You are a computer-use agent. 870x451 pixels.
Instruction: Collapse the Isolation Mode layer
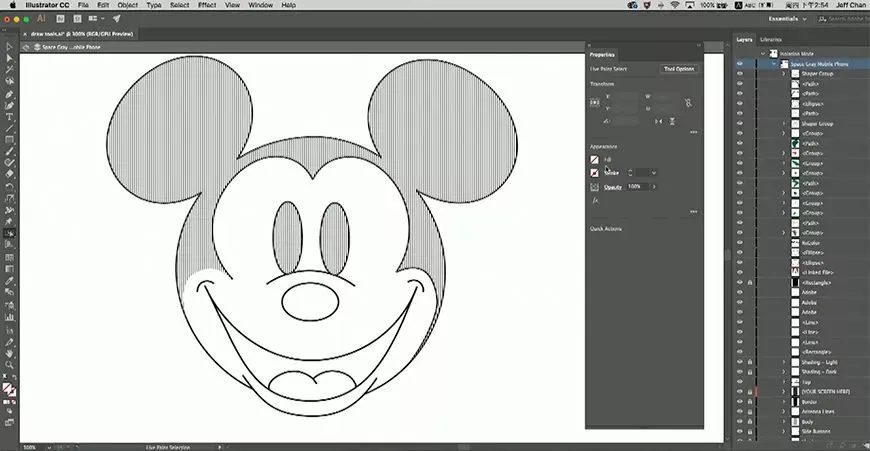tap(763, 54)
